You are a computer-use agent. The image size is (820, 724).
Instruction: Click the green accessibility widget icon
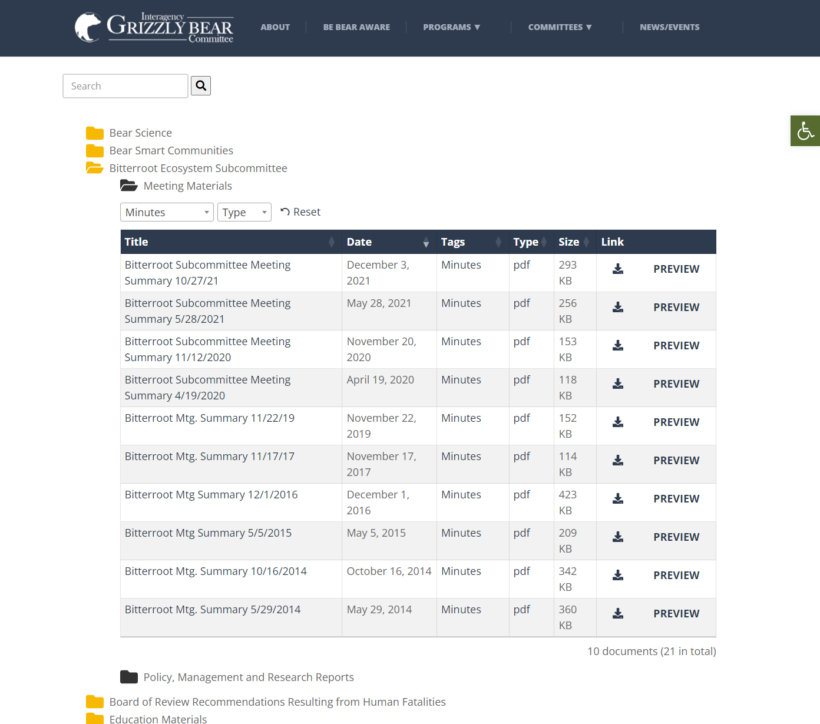(x=805, y=130)
